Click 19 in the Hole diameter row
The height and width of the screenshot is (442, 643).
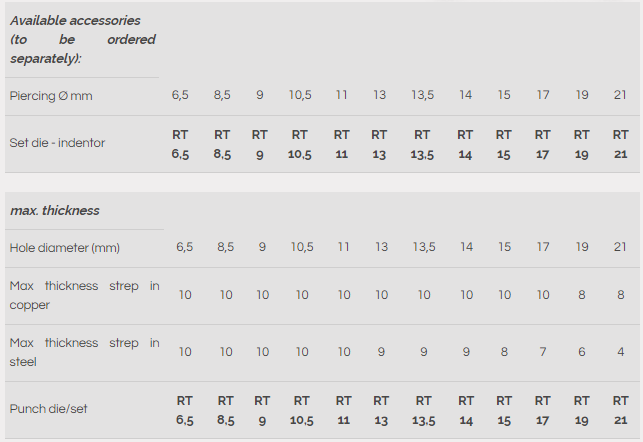click(x=582, y=247)
